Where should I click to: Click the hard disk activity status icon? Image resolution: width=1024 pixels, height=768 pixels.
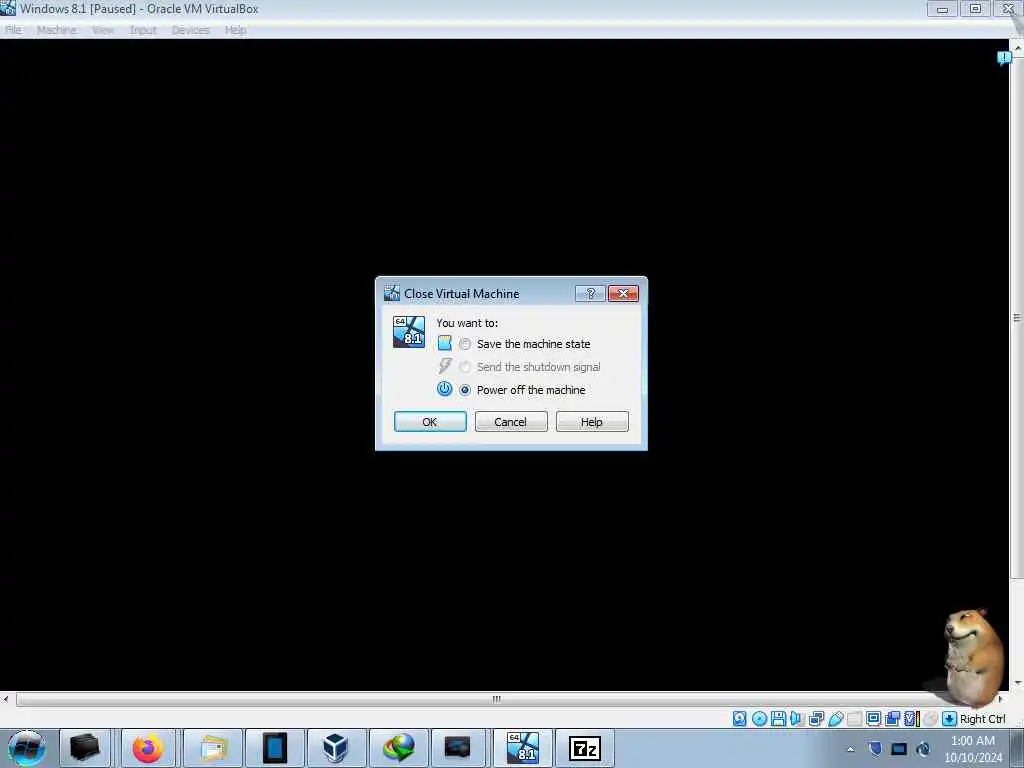pos(739,719)
